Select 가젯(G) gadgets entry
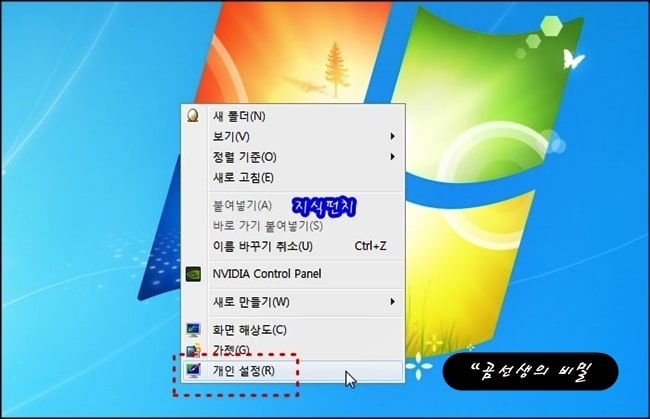This screenshot has height=419, width=650. coord(293,350)
